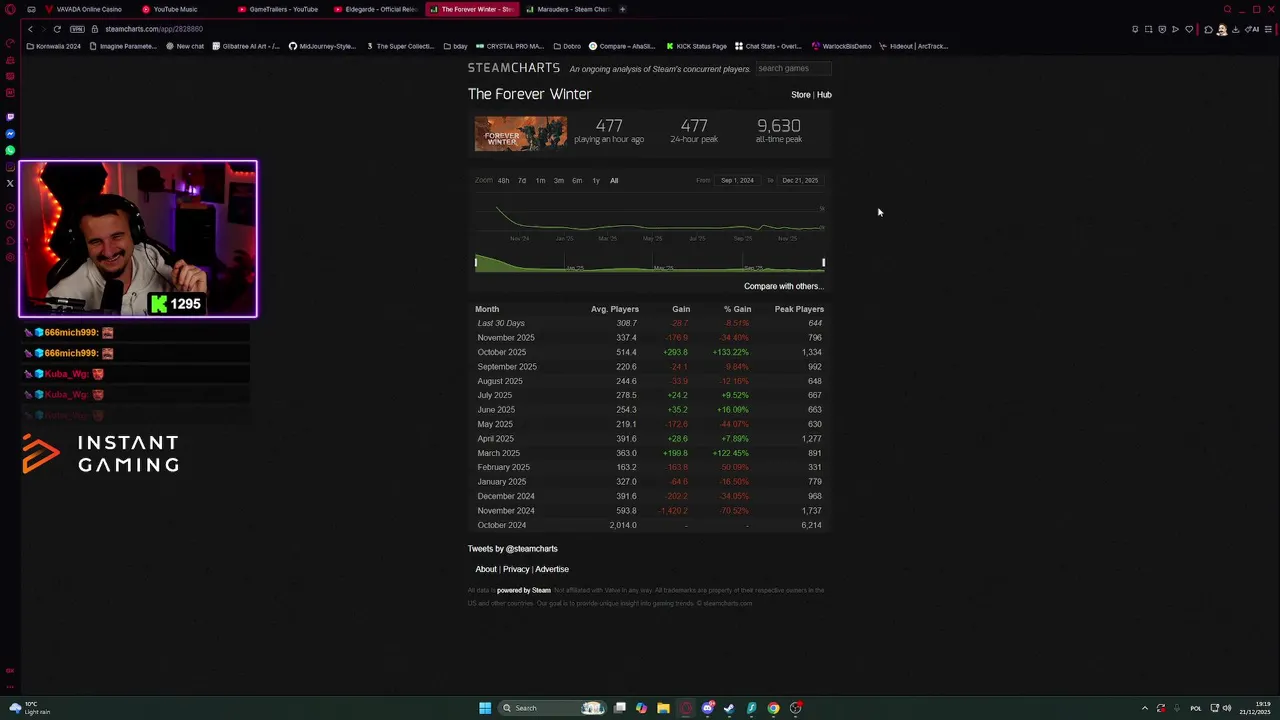This screenshot has height=720, width=1280.
Task: Click the address bar URL field
Action: [154, 29]
